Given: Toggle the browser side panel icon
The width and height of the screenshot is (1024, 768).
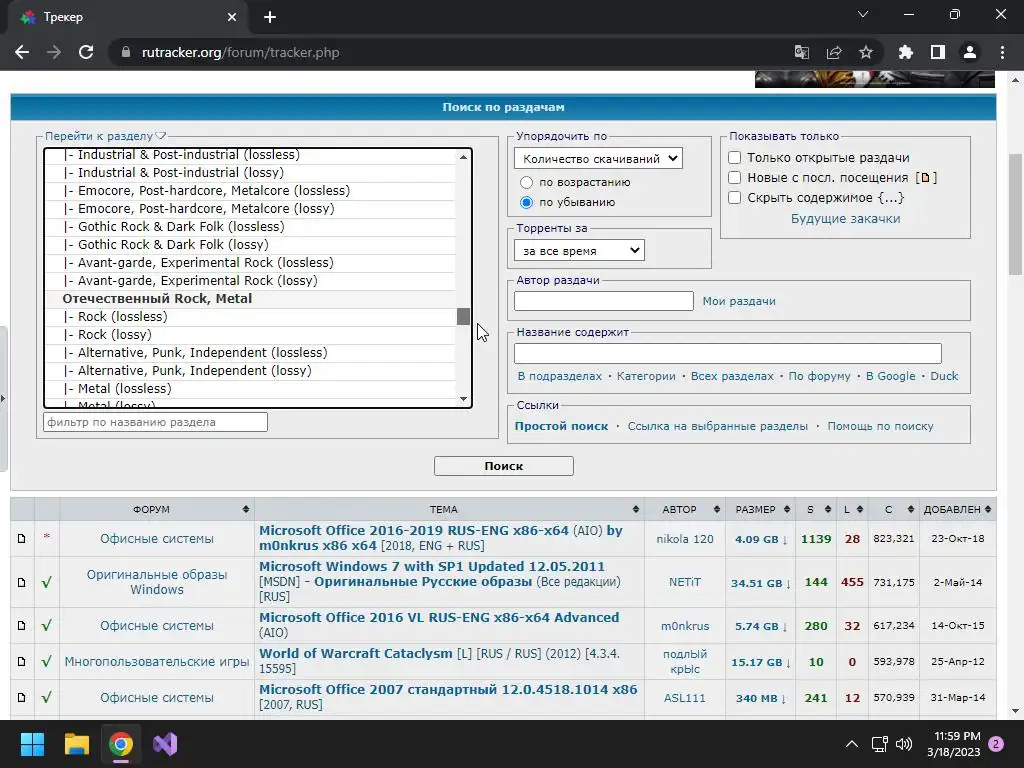Looking at the screenshot, I should [x=938, y=52].
